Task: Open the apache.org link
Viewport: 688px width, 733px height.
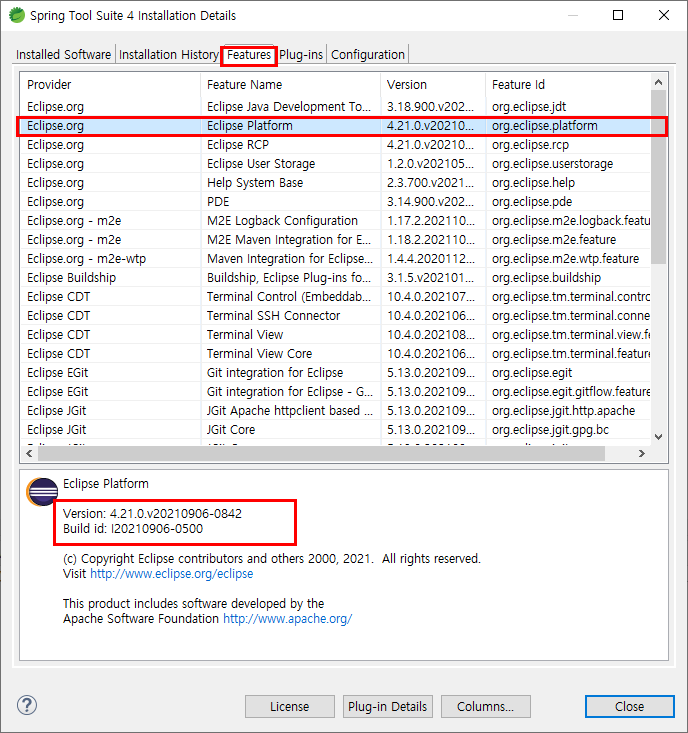Action: 287,618
